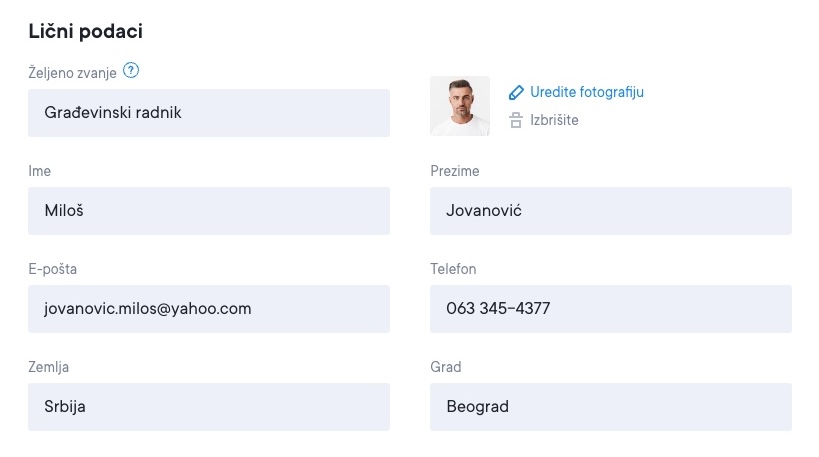Open the profile photo thumbnail
Image resolution: width=819 pixels, height=457 pixels.
click(x=460, y=106)
